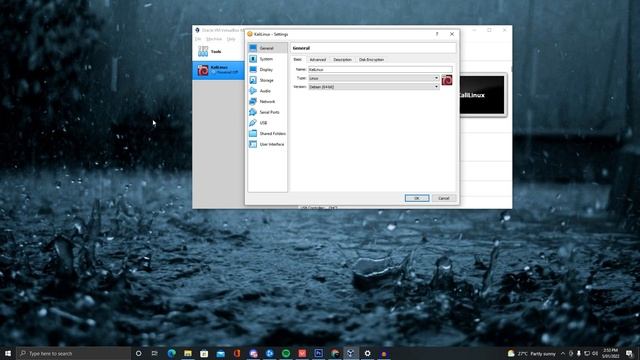Screen dimensions: 640x360
Task: Click Cancel in the Settings dialog
Action: (444, 198)
